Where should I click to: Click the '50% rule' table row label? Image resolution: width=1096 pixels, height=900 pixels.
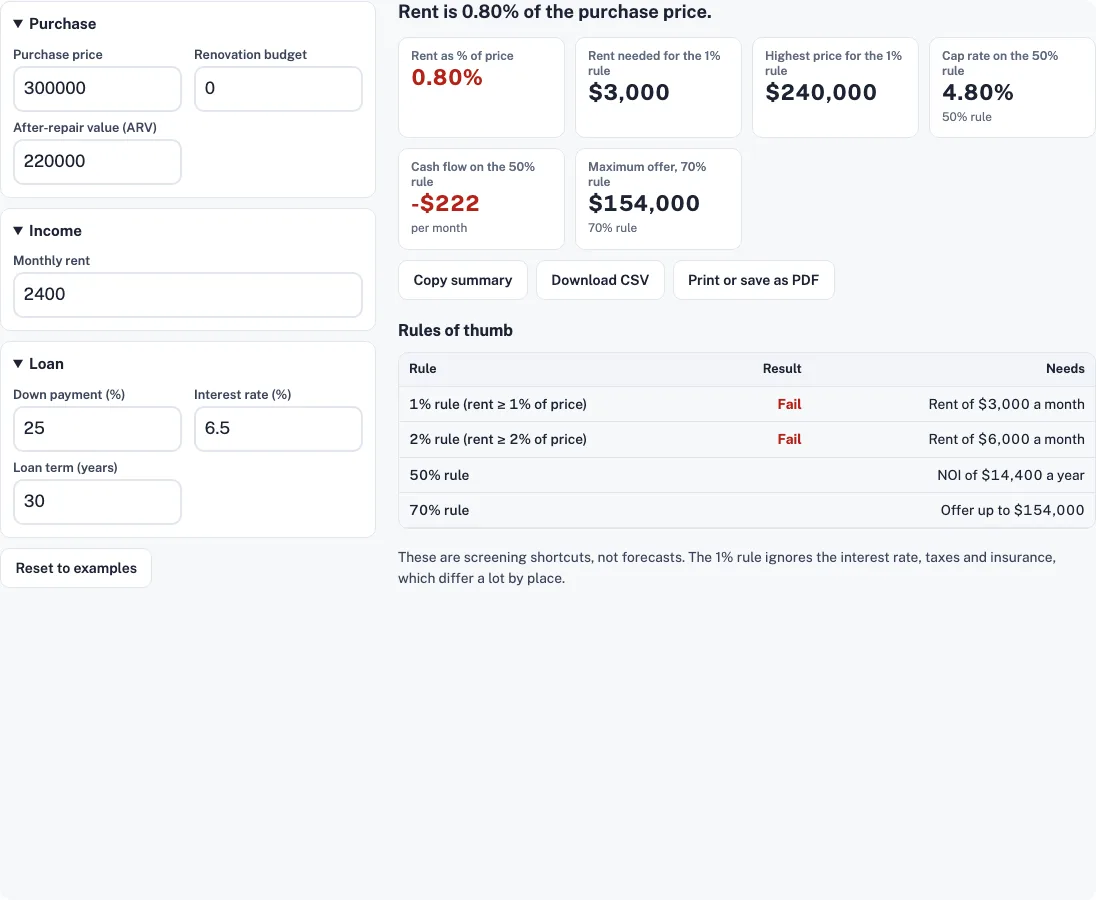tap(439, 475)
